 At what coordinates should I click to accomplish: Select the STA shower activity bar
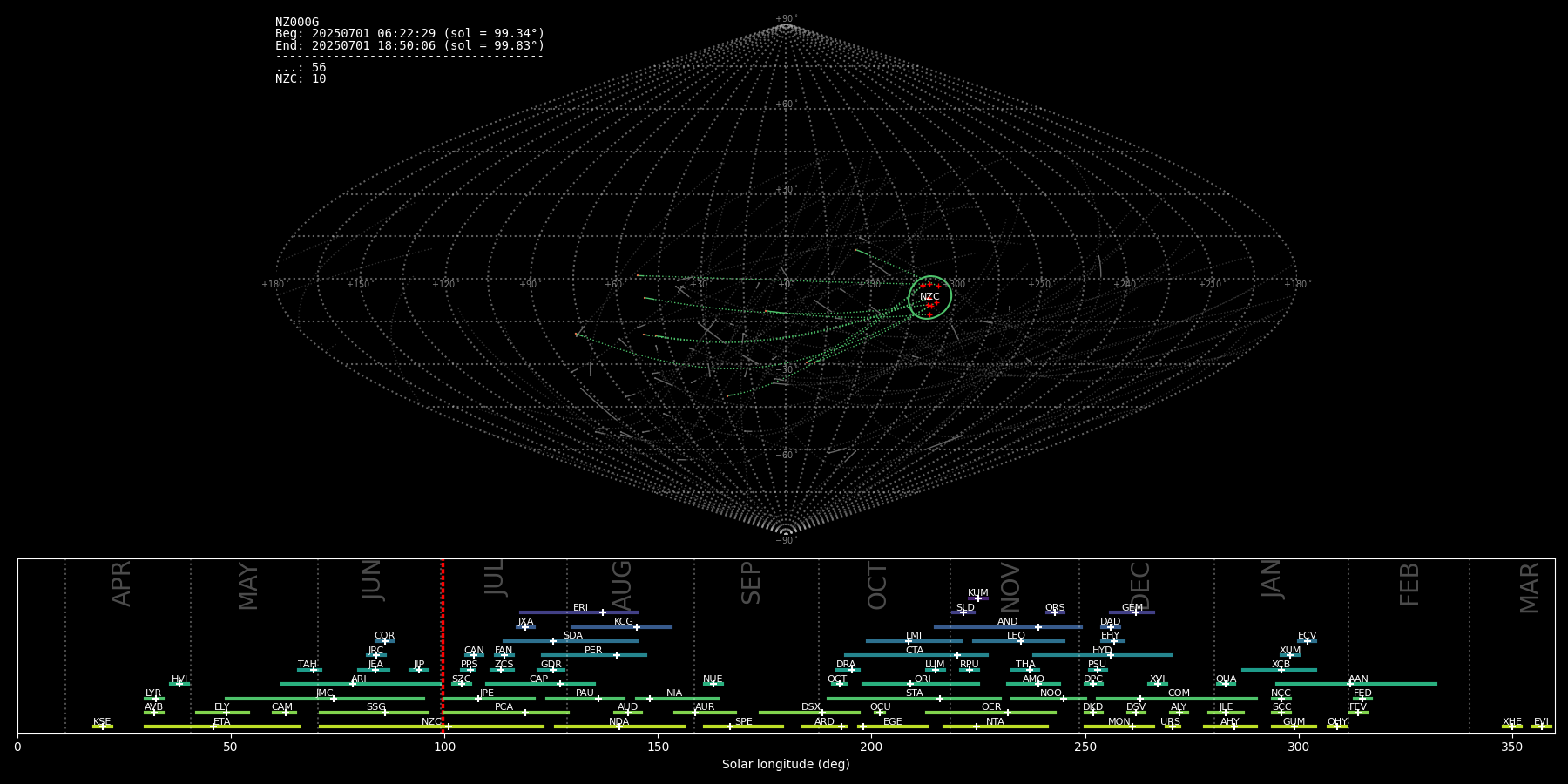click(x=914, y=699)
